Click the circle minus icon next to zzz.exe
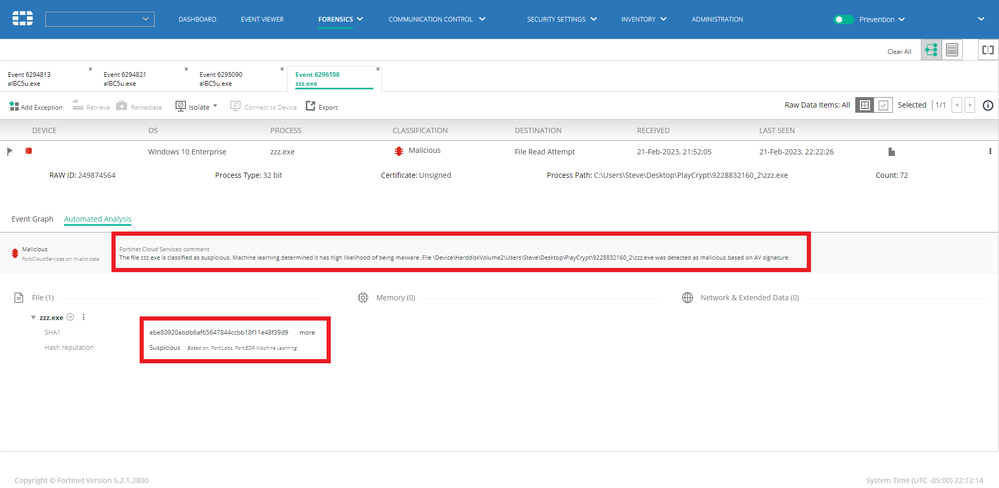 pos(71,317)
